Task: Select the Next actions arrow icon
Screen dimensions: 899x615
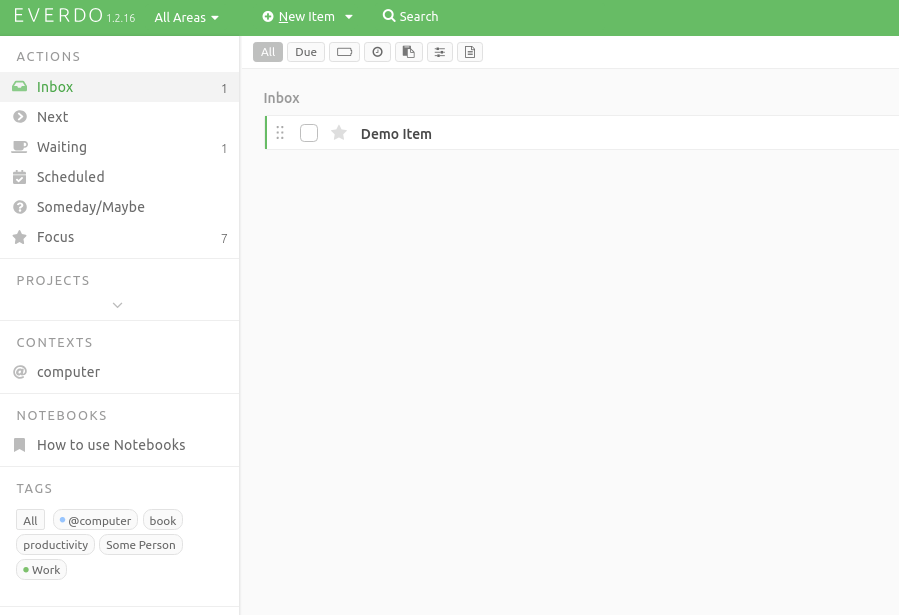Action: 19,117
